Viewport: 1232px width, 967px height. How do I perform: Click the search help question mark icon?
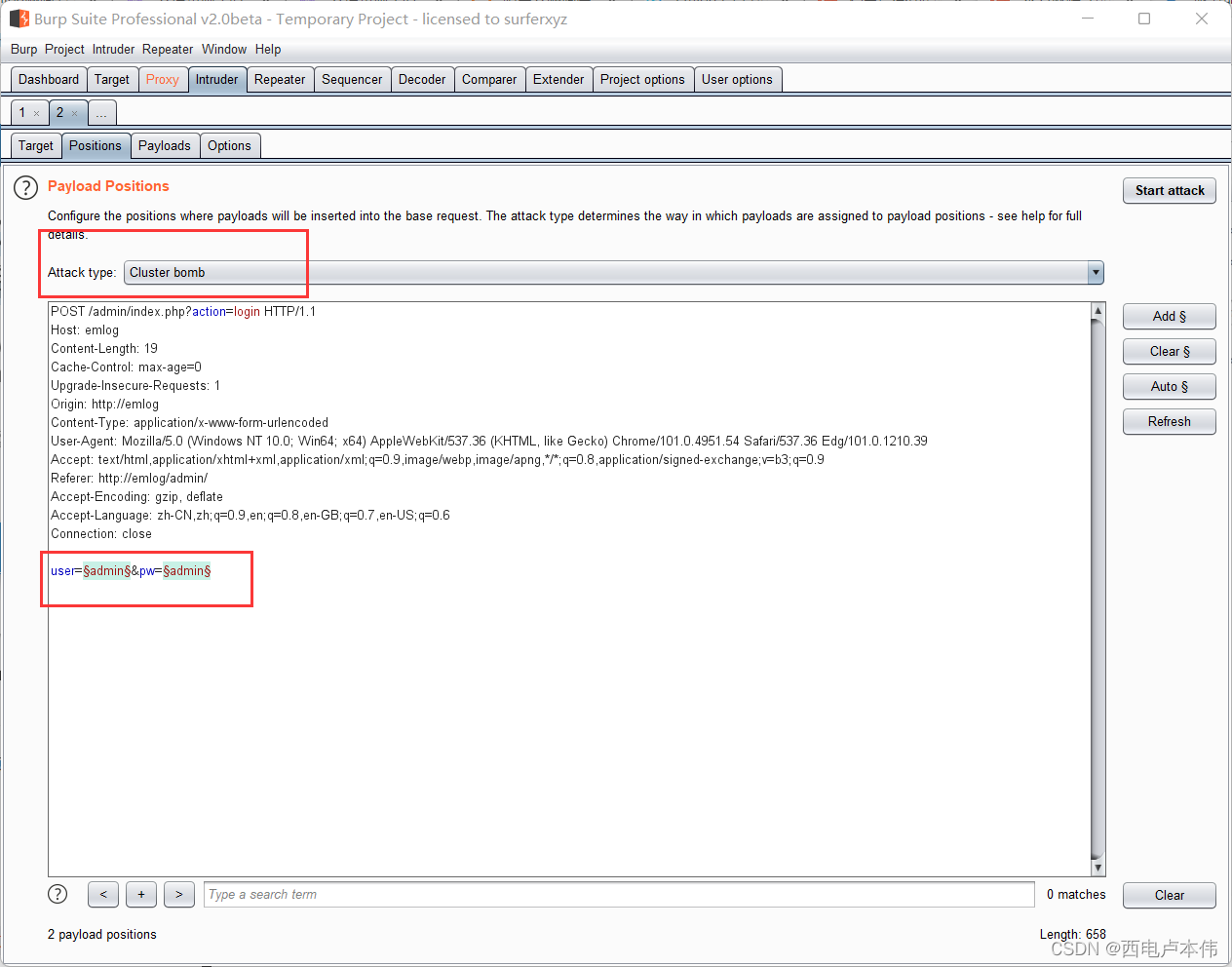click(x=58, y=894)
